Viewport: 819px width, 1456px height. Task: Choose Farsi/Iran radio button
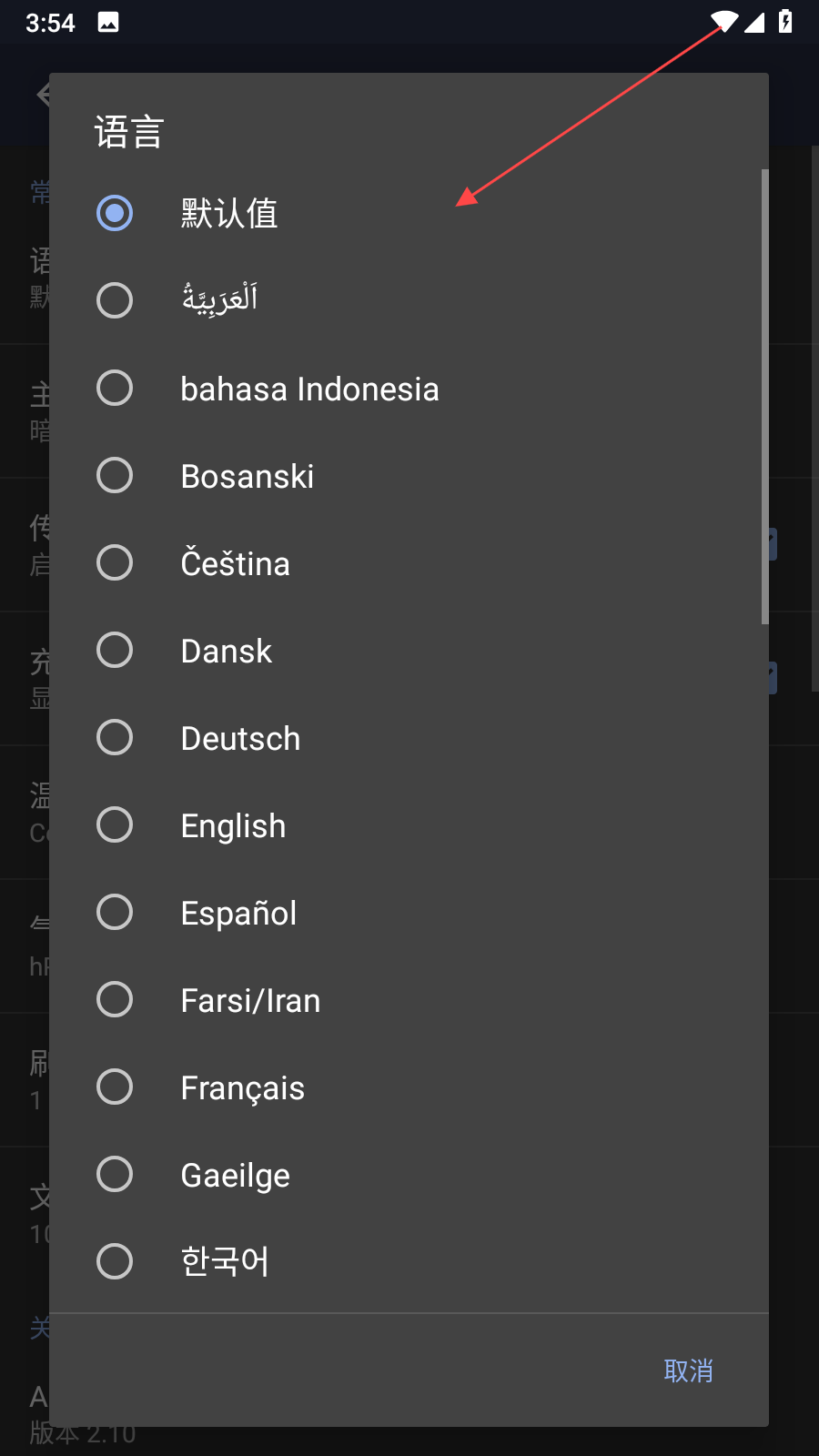(115, 999)
